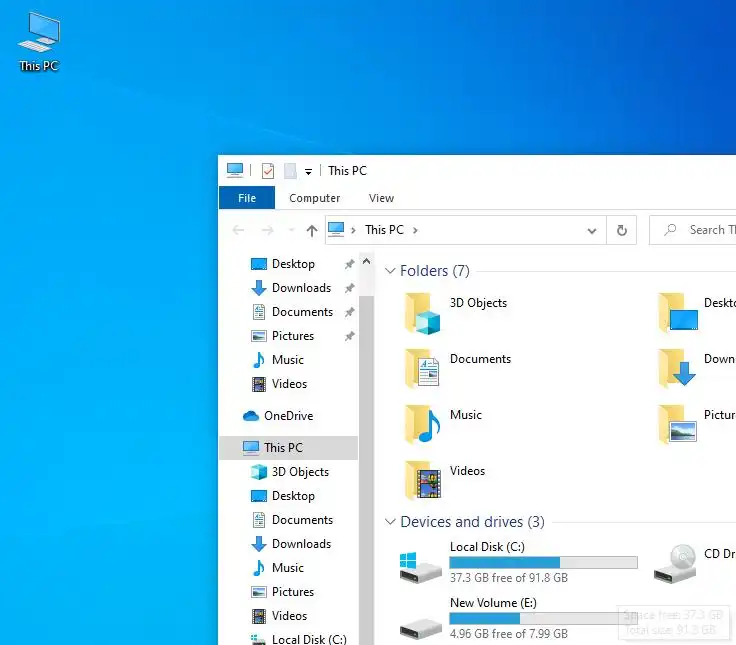
Task: Click the pin icon beside Pictures
Action: click(349, 336)
